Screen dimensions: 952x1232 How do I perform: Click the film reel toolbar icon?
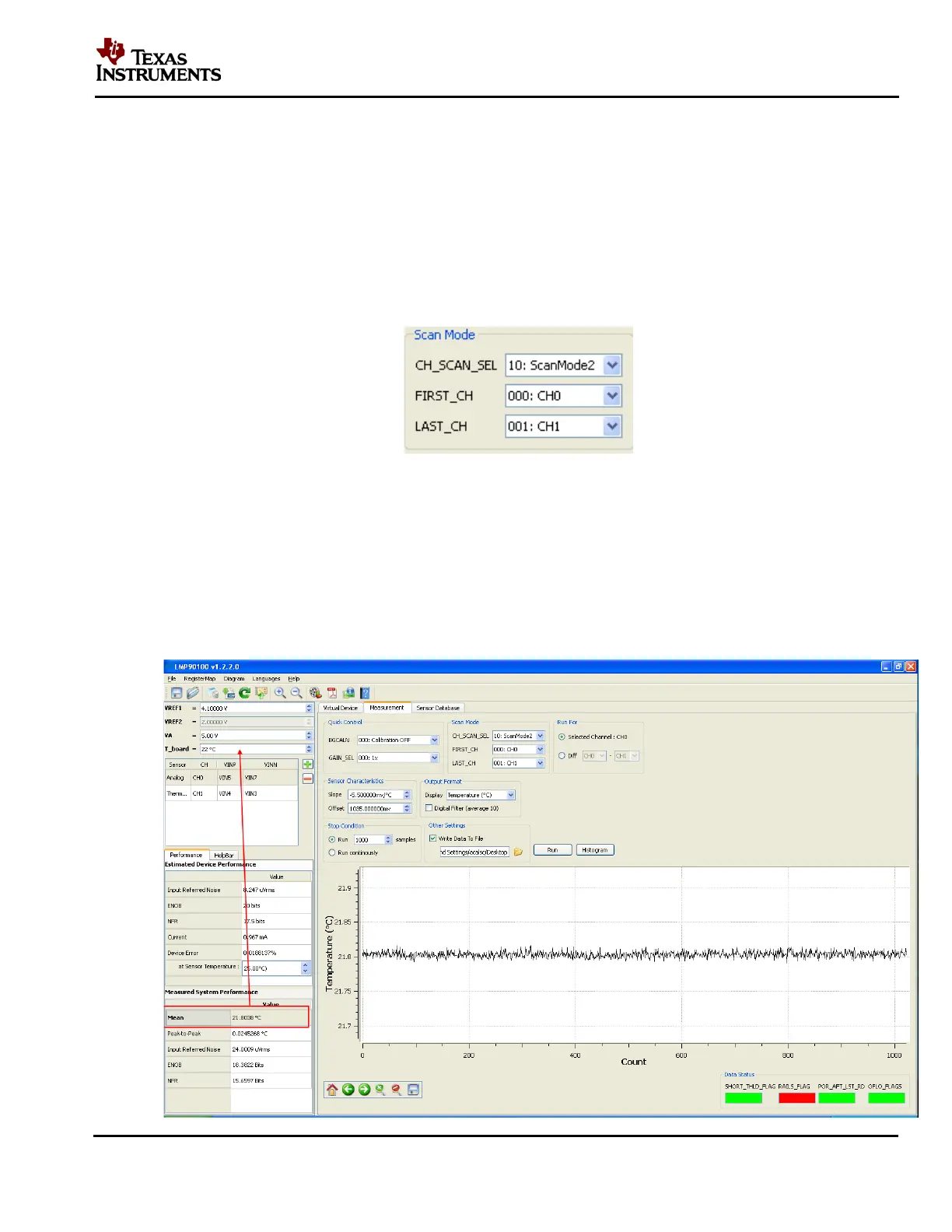(x=315, y=693)
